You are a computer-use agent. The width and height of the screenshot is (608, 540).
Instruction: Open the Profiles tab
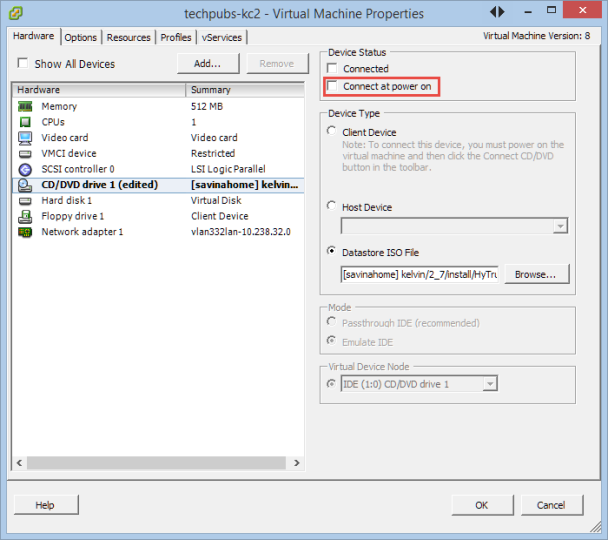[176, 38]
